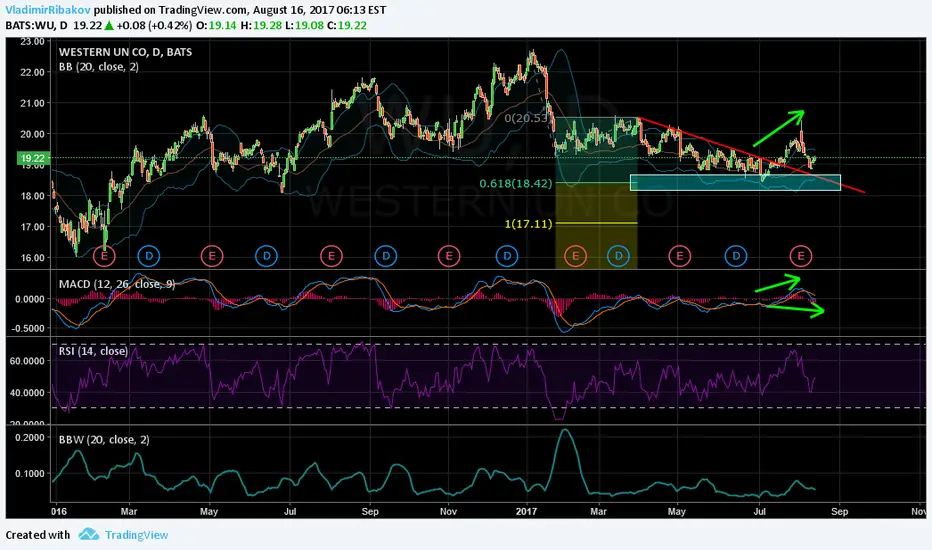
Task: Click the MACD 0.0000 axis value
Action: tap(29, 299)
